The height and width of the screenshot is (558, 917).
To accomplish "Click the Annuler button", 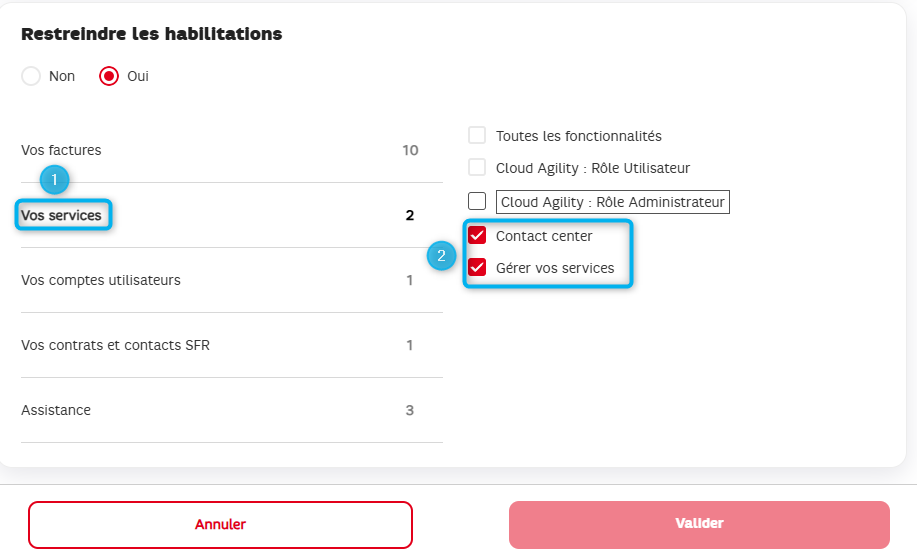I will pos(220,525).
